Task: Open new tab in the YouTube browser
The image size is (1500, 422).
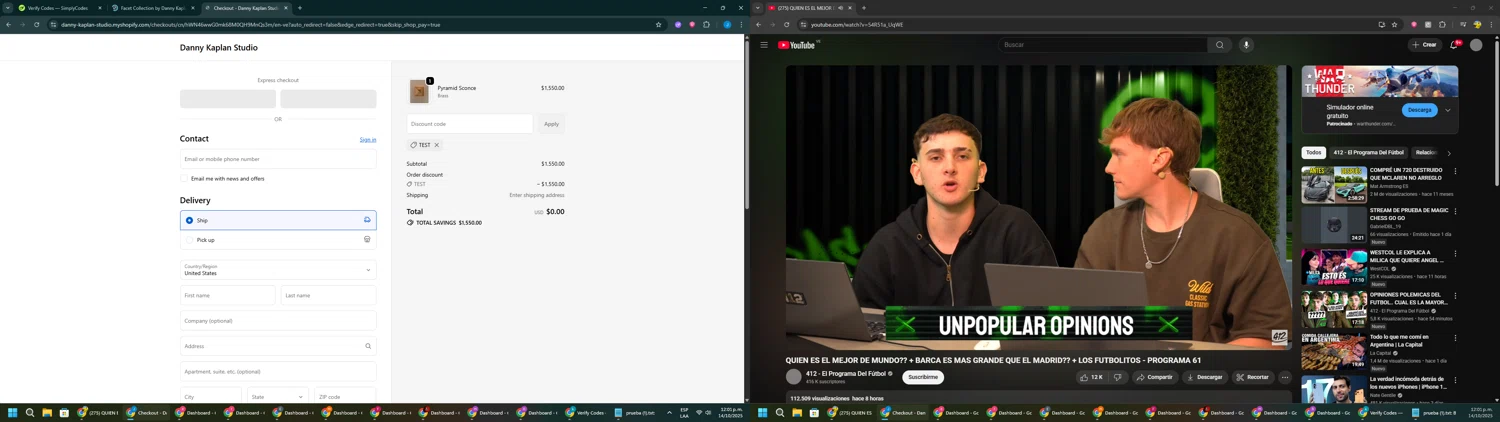Action: (x=864, y=8)
